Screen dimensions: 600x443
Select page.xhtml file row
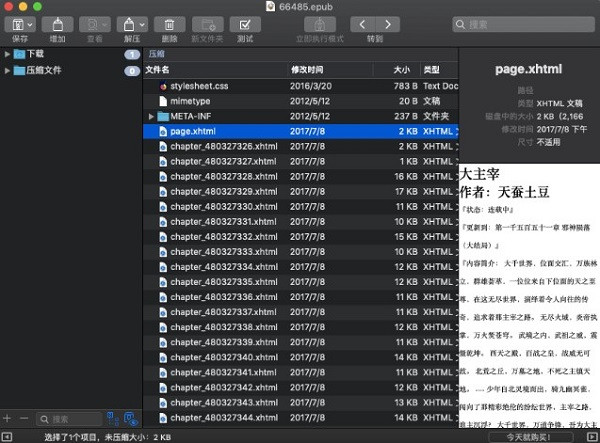click(301, 132)
